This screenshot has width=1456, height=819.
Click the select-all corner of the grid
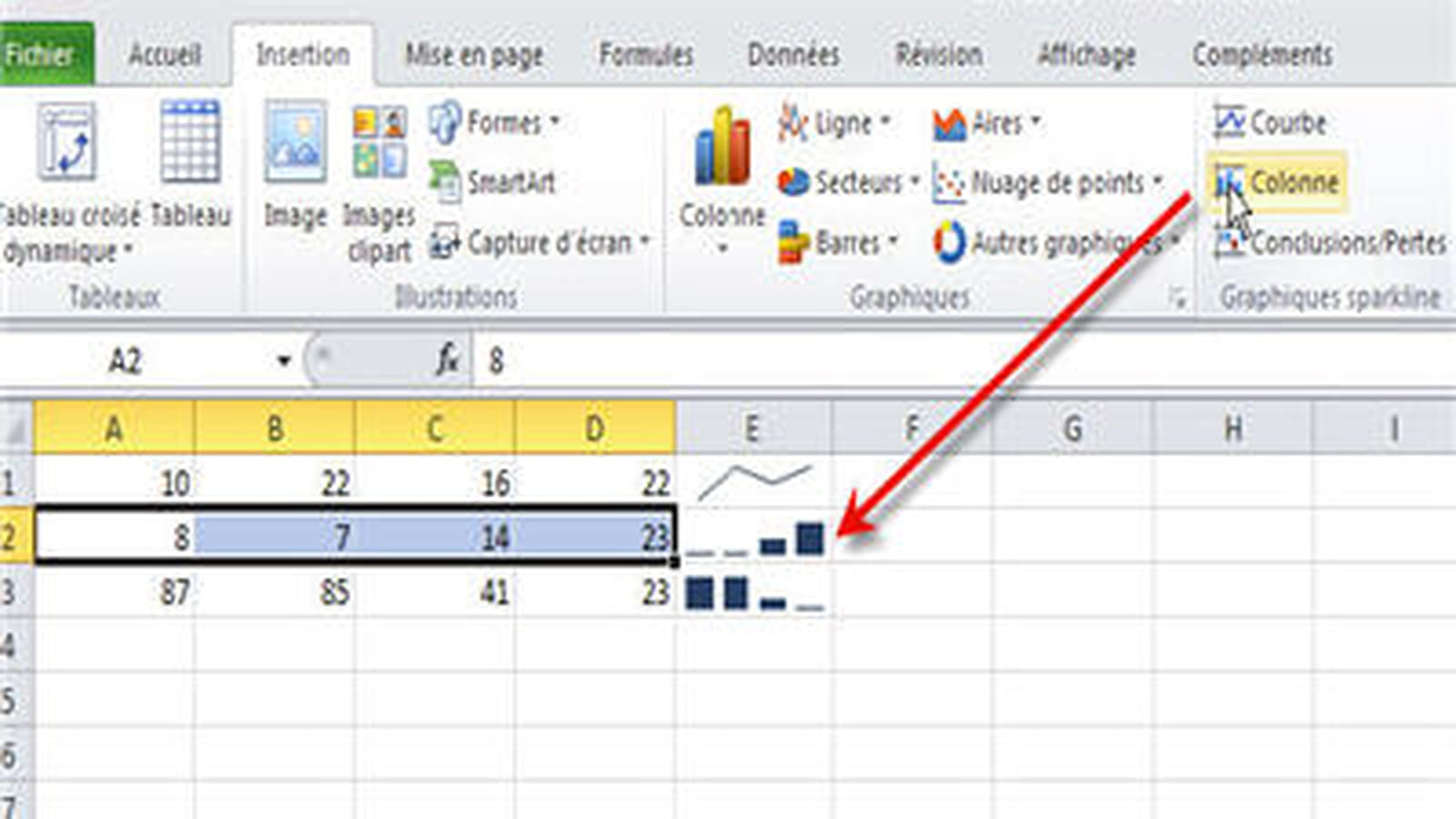click(15, 428)
